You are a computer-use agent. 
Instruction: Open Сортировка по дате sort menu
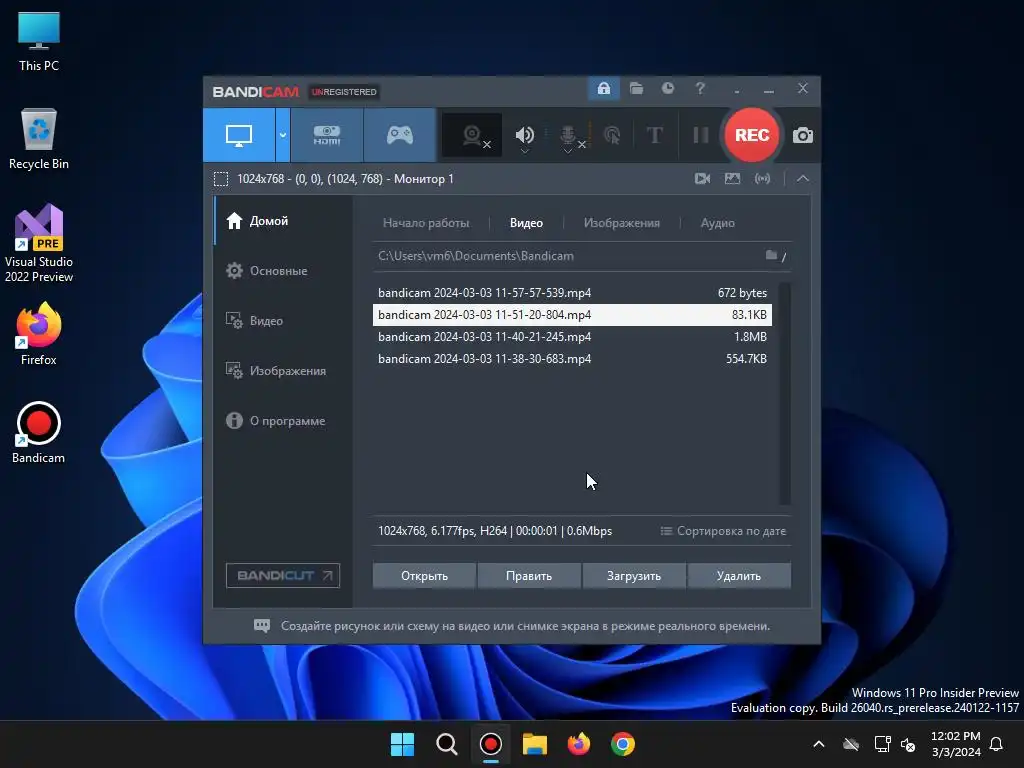click(x=724, y=531)
